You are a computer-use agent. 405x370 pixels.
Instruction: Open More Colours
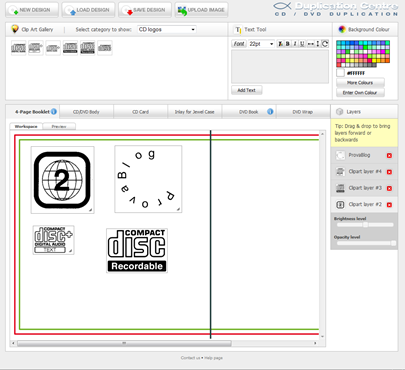click(x=360, y=83)
